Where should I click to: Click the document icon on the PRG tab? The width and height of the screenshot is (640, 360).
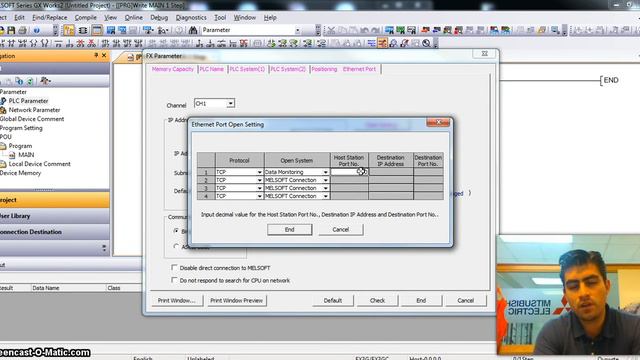click(x=131, y=58)
